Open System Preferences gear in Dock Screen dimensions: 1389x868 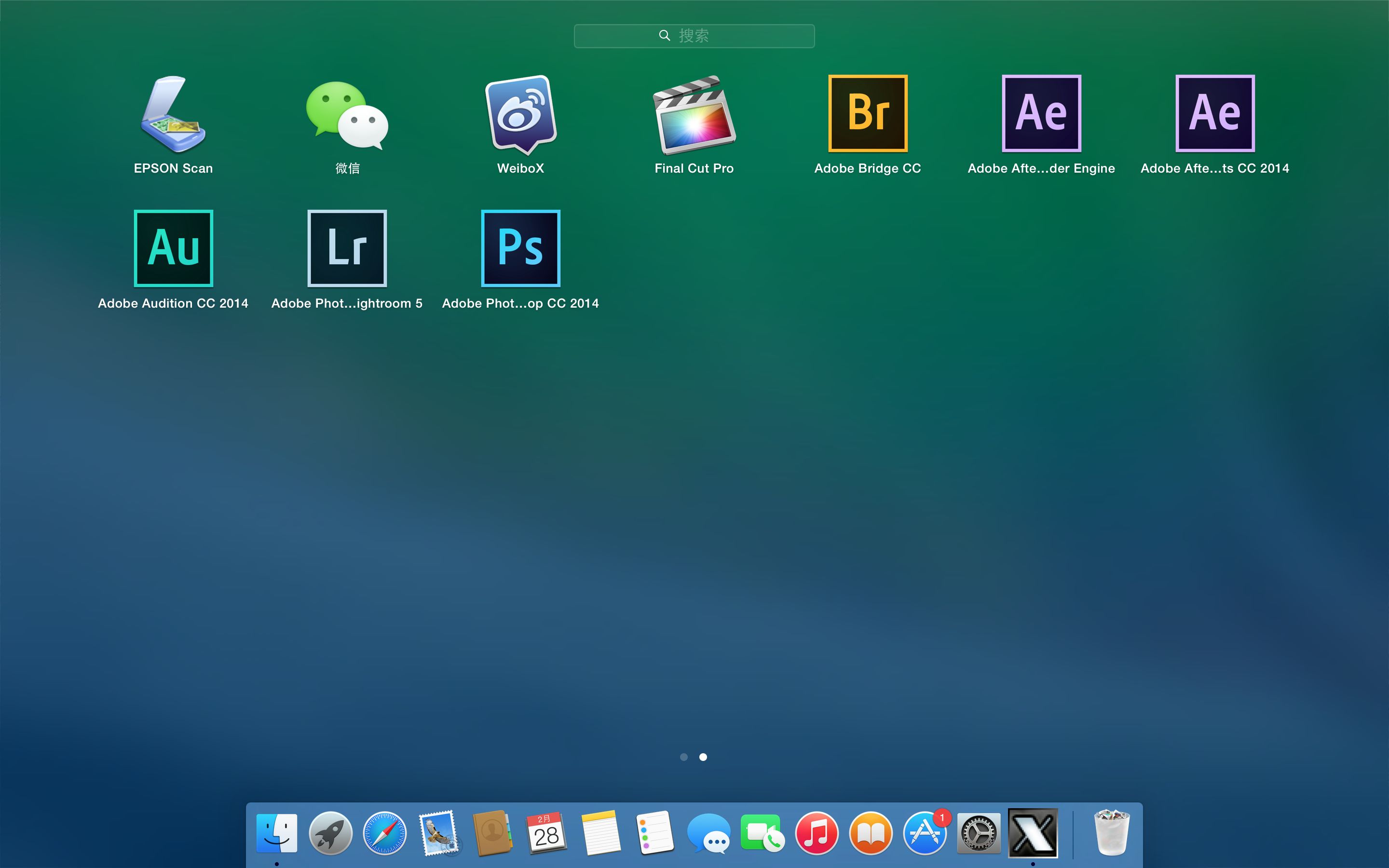pyautogui.click(x=979, y=834)
